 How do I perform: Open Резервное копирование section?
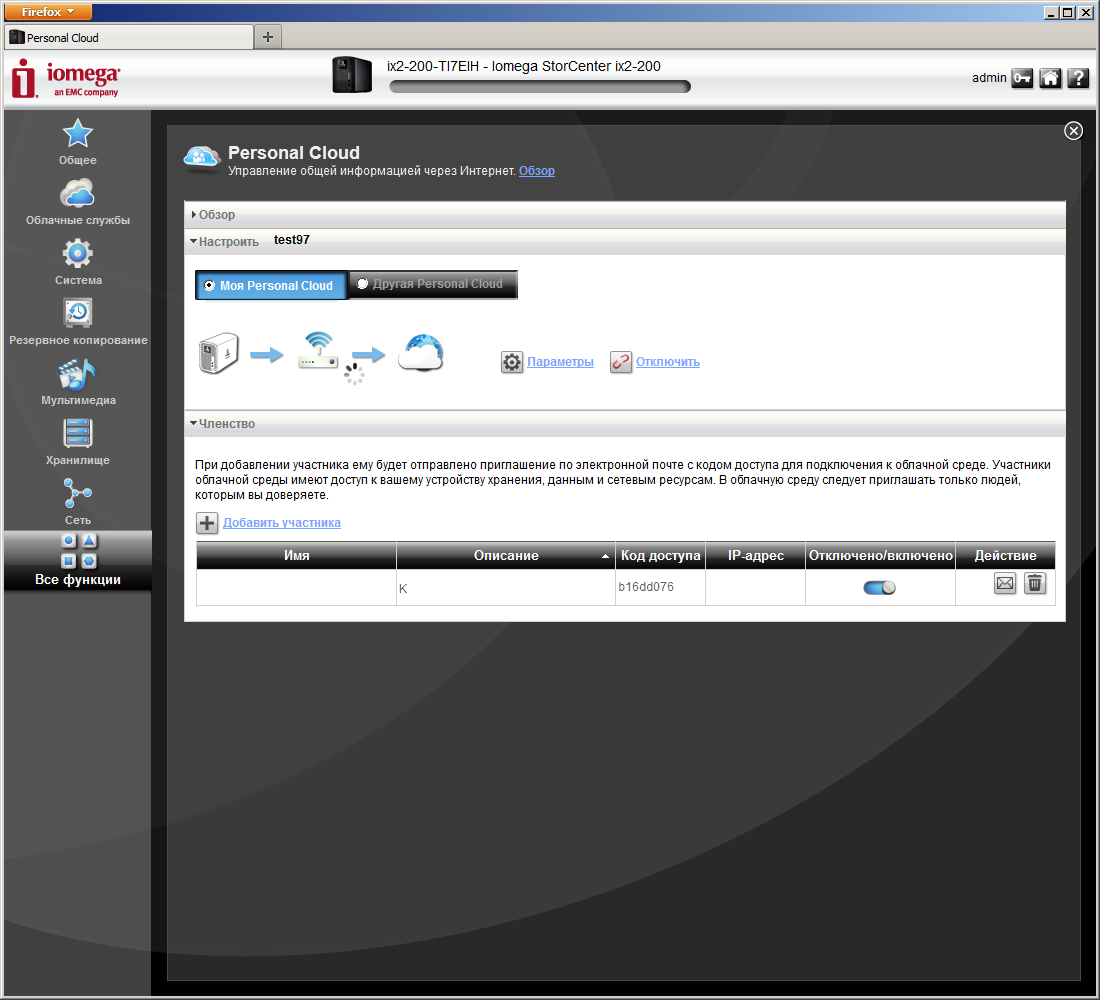click(x=77, y=322)
